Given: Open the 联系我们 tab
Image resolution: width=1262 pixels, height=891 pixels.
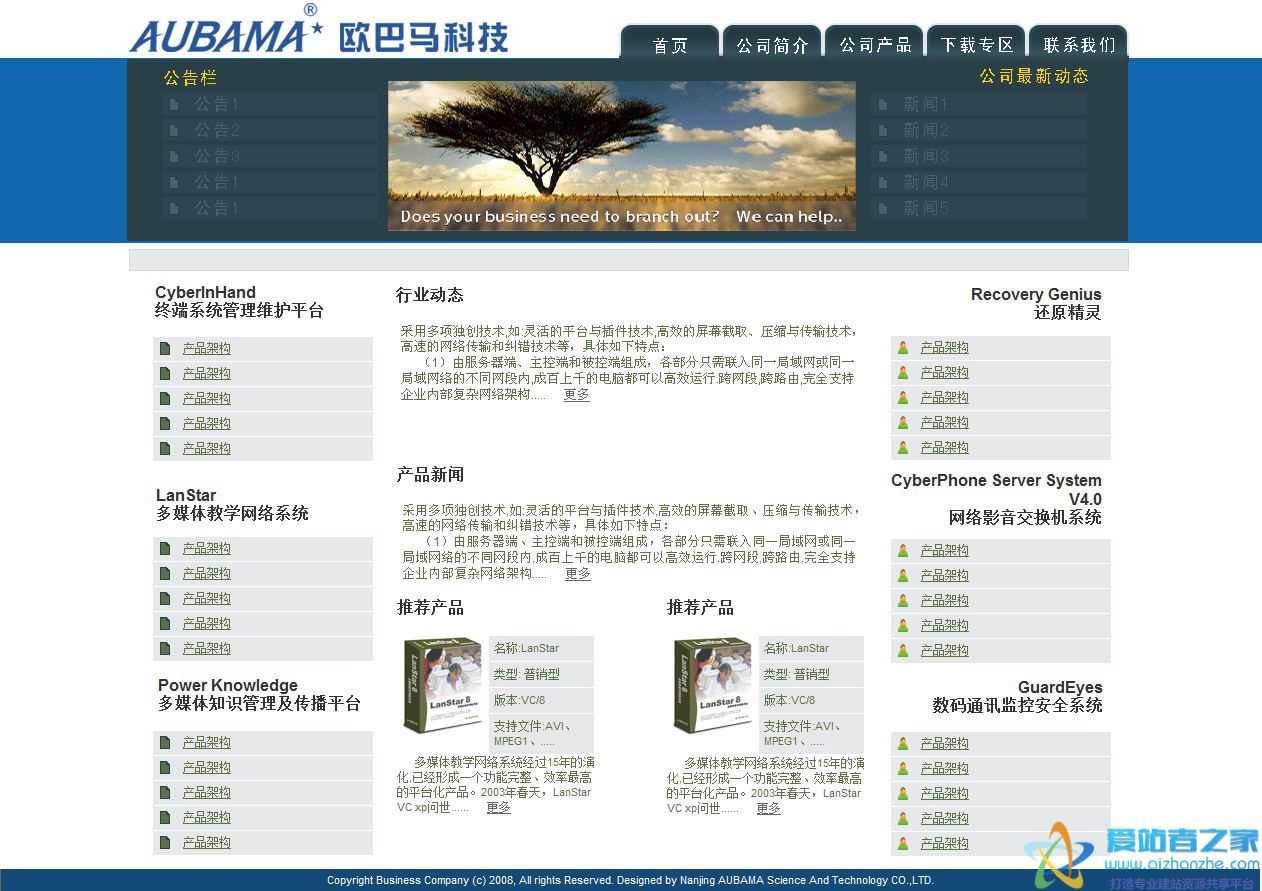Looking at the screenshot, I should (x=1079, y=45).
